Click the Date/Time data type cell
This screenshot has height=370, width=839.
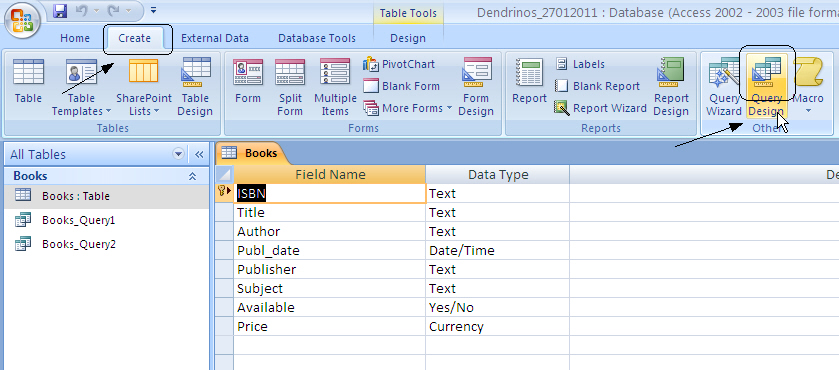[x=498, y=251]
